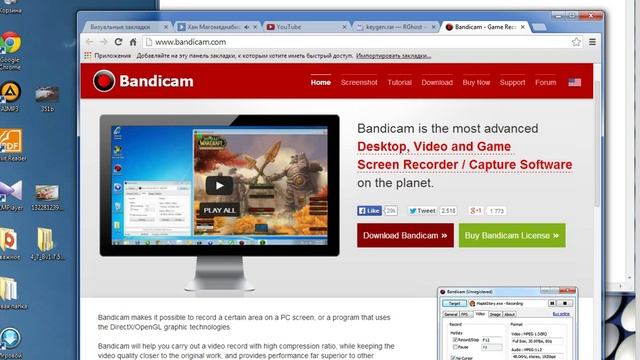Click Chrome's forward arrow button

104,42
